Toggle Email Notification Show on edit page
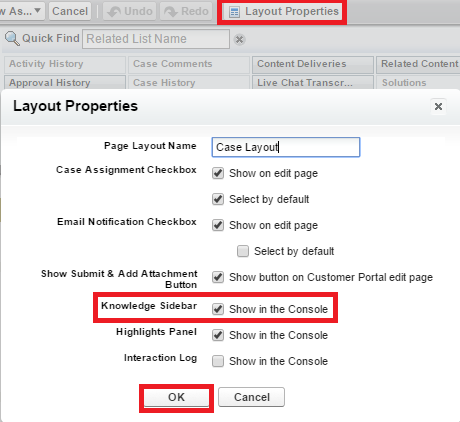 218,225
